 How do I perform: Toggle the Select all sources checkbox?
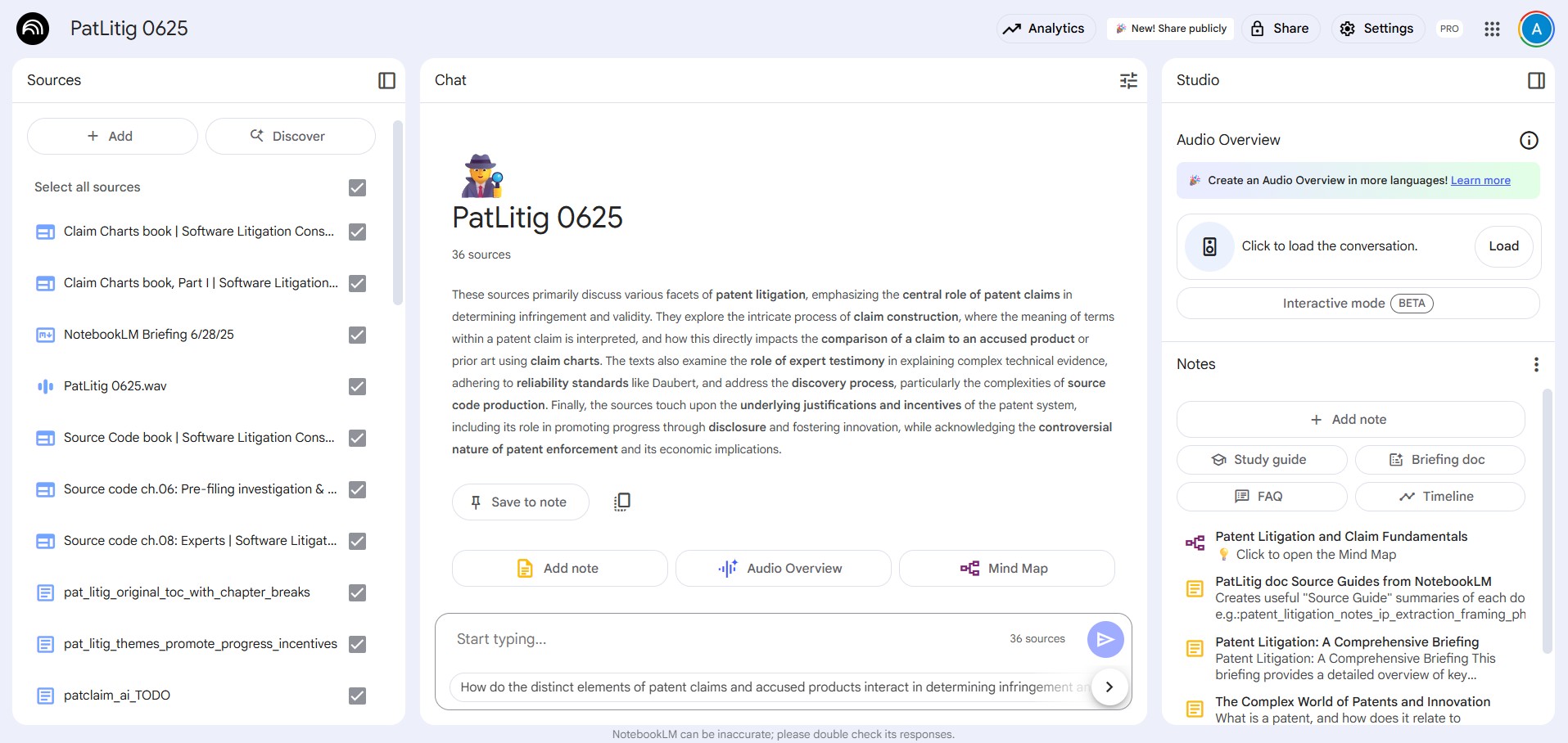(357, 187)
